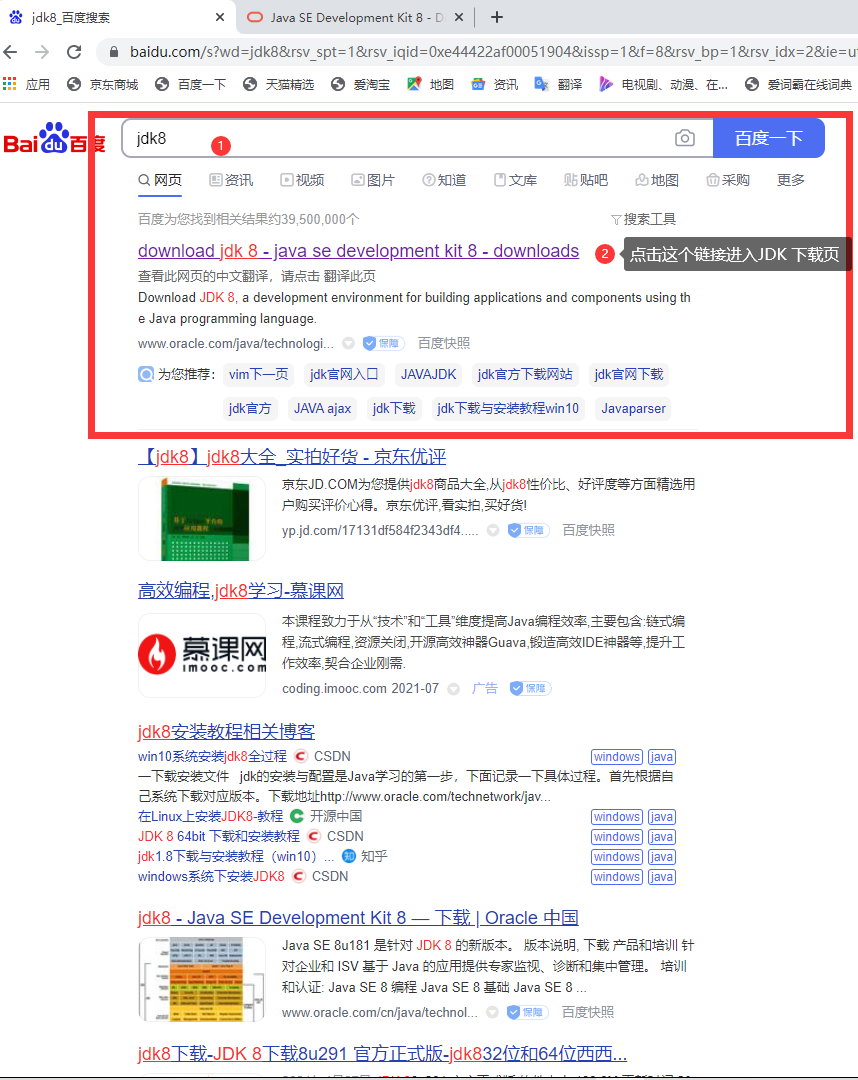Close the Java SE Development Kit tab
Viewport: 858px width, 1080px height.
click(459, 17)
